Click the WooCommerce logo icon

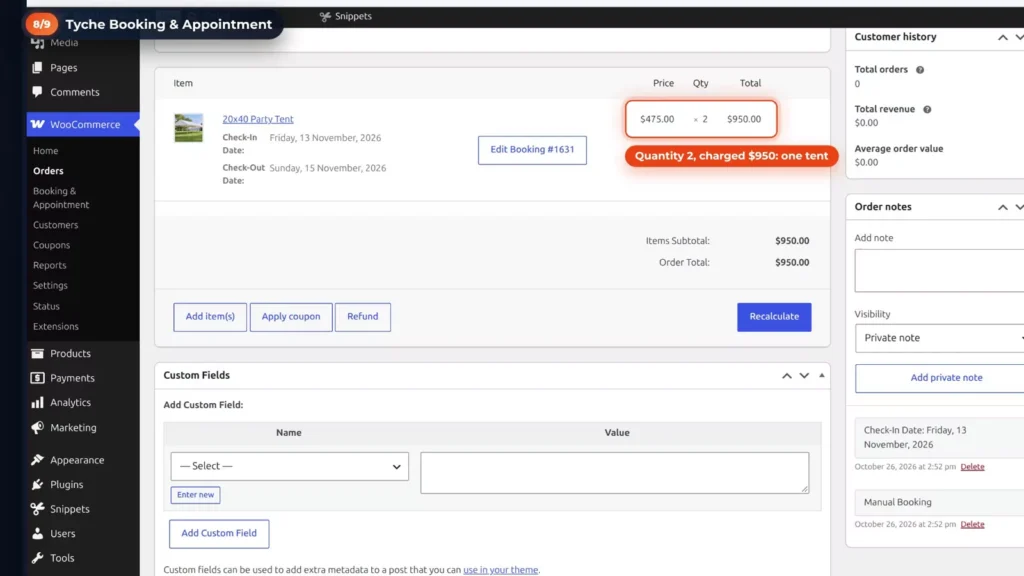[37, 124]
